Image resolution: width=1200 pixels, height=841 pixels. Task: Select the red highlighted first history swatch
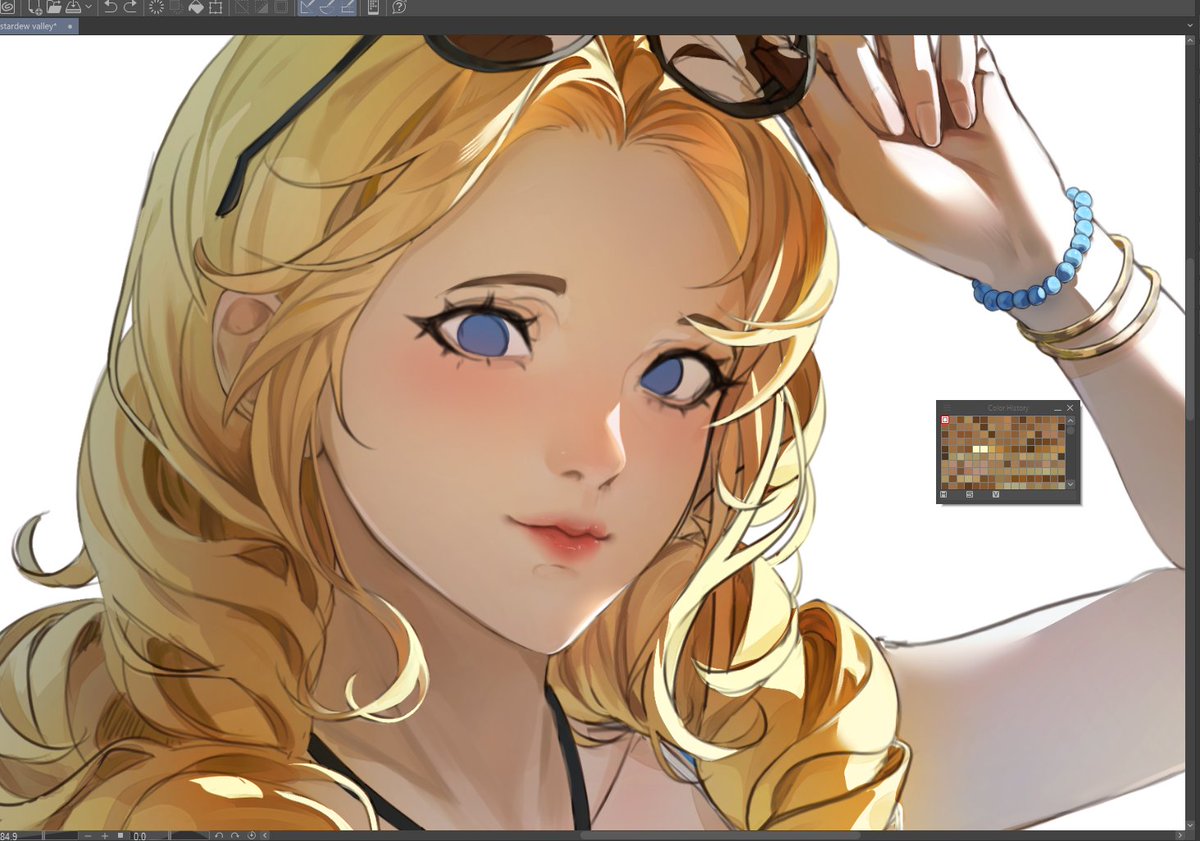(945, 420)
